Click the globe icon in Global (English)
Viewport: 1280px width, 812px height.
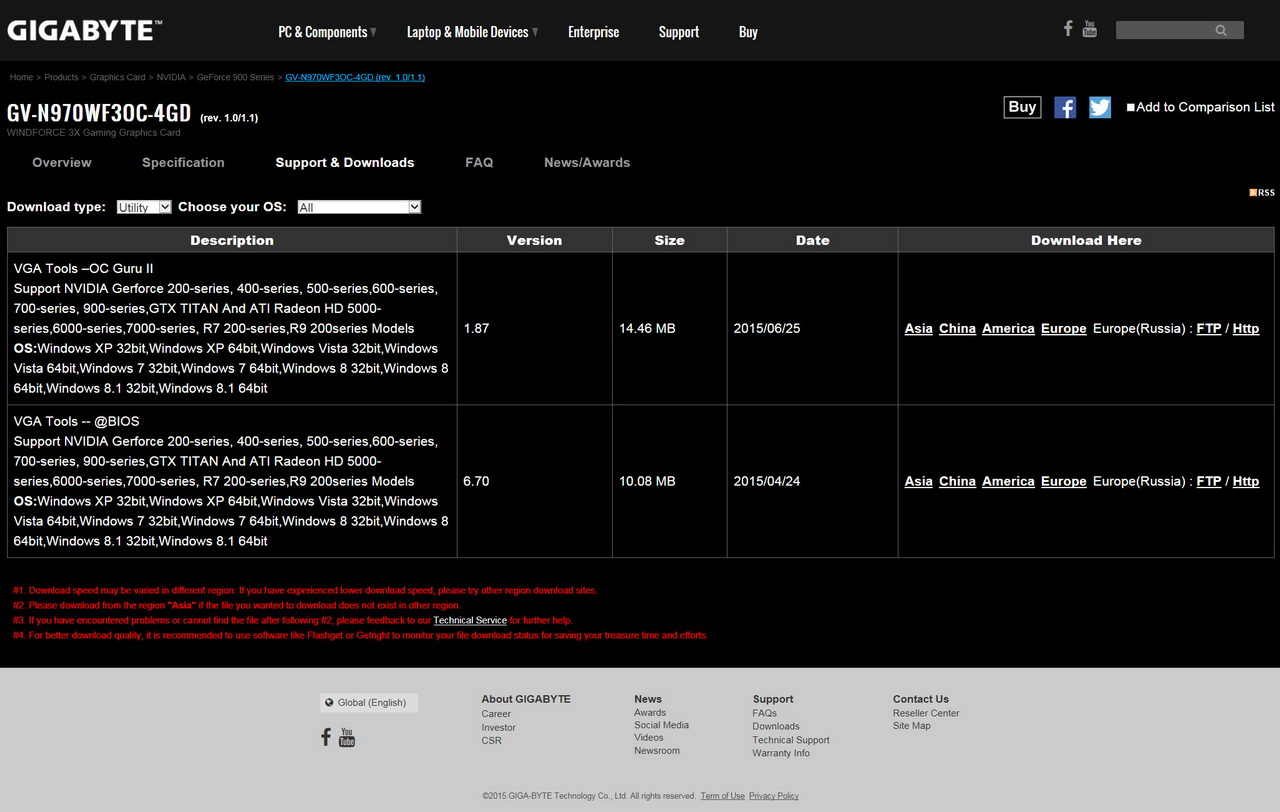coord(329,703)
